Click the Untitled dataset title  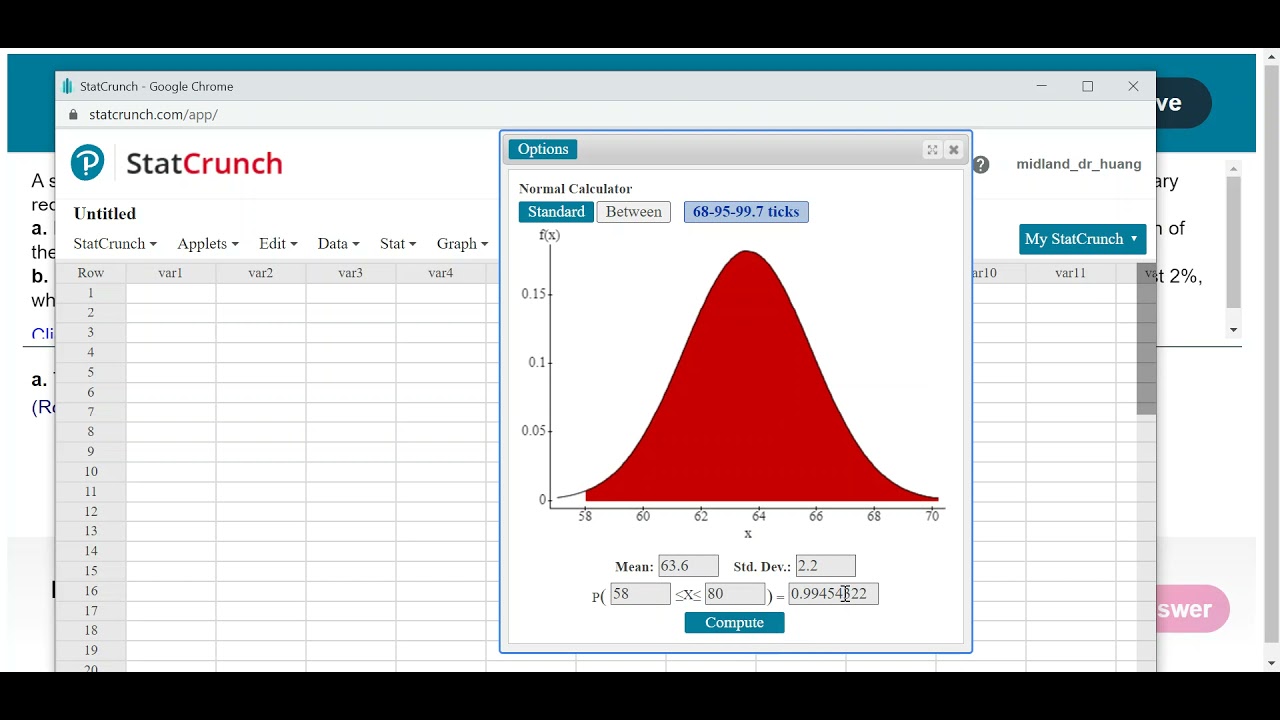[104, 214]
